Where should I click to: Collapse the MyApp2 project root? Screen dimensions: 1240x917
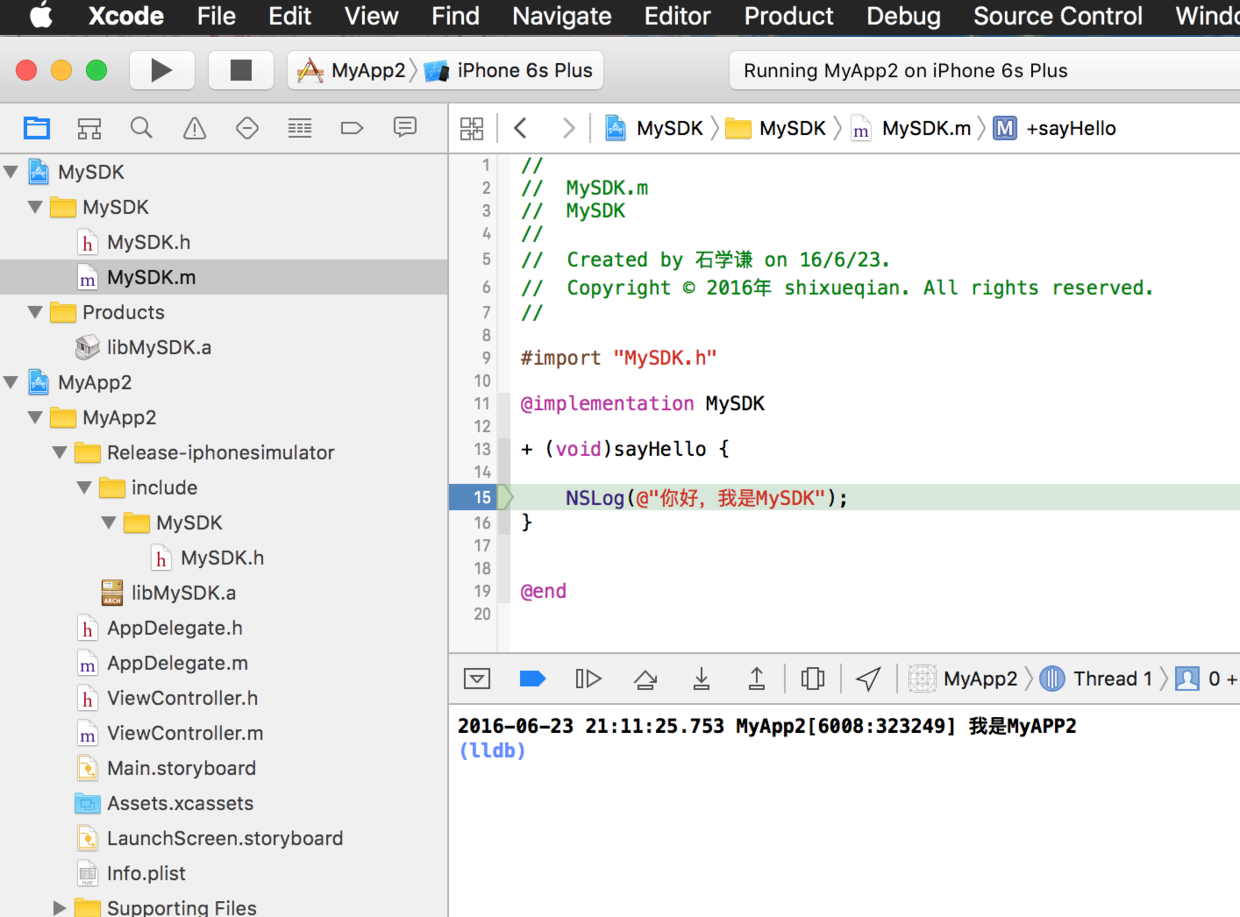11,382
